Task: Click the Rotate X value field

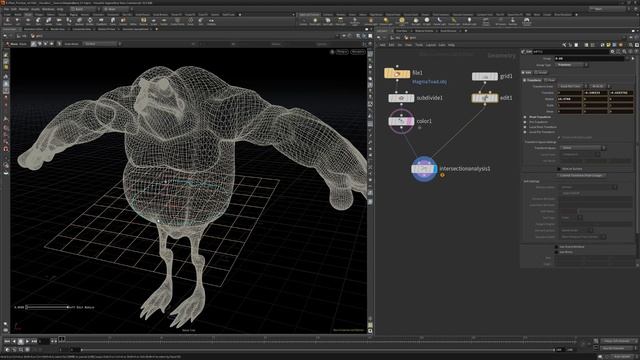Action: tap(569, 99)
